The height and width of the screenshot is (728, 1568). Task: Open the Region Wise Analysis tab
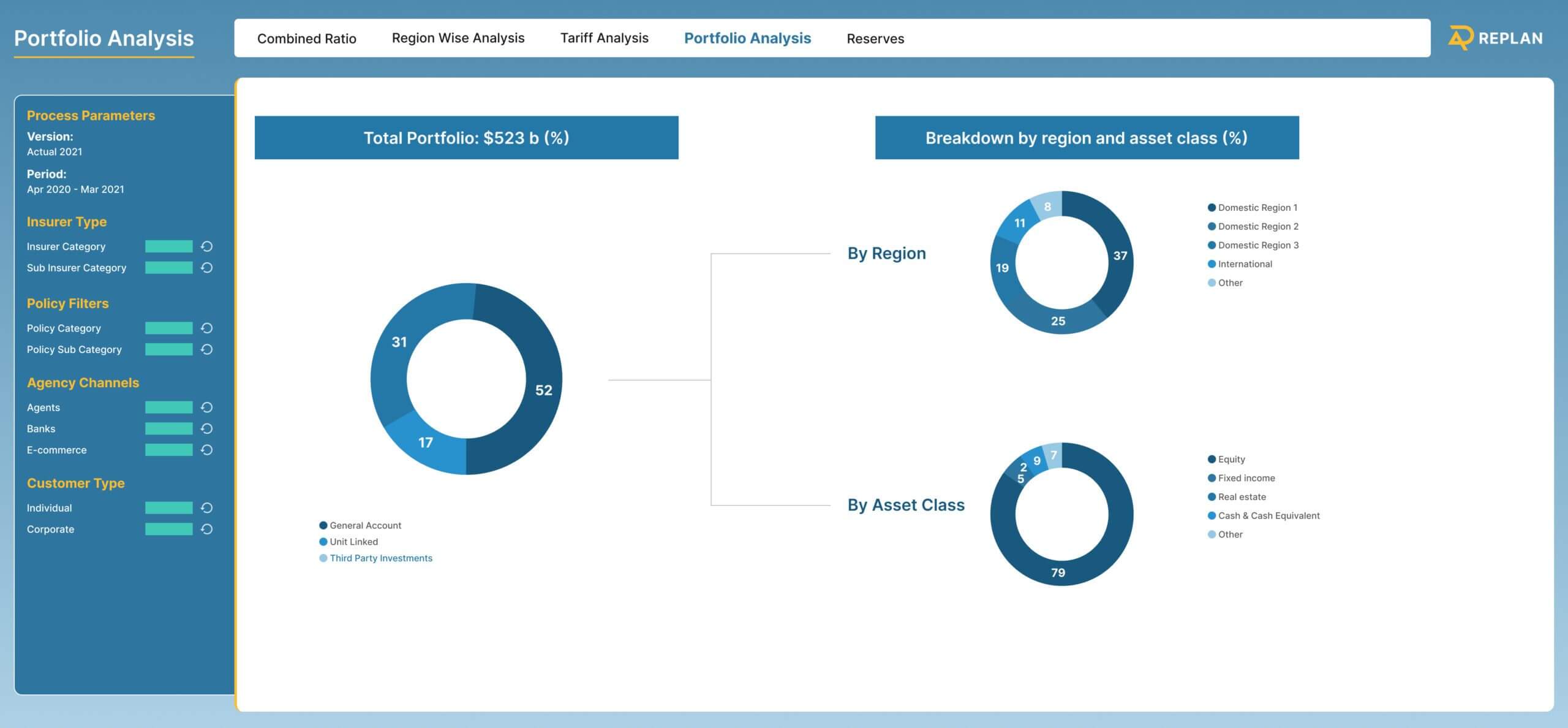point(458,38)
